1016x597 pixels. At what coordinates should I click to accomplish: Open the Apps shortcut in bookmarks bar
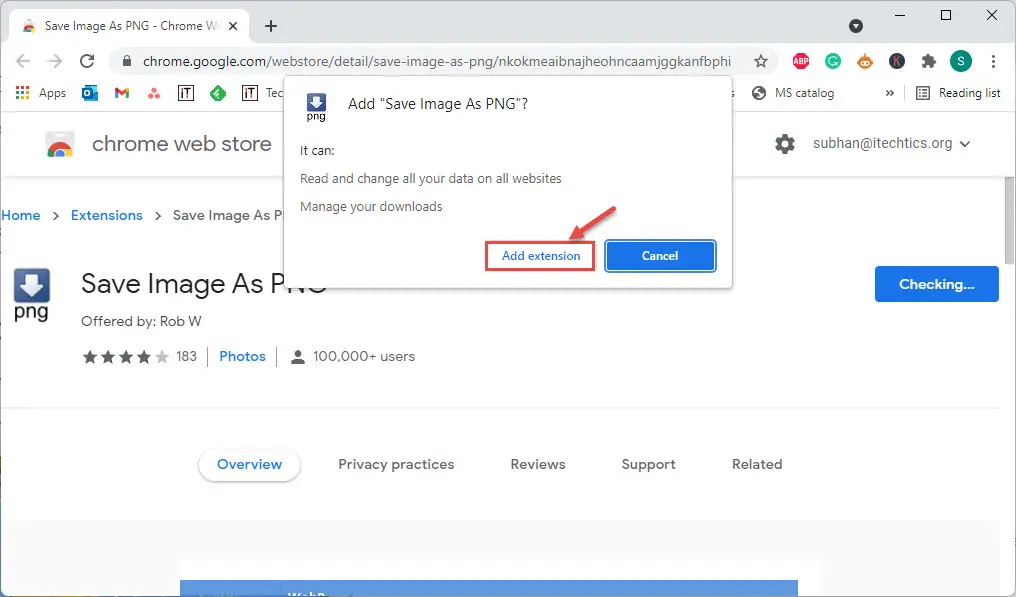coord(40,93)
